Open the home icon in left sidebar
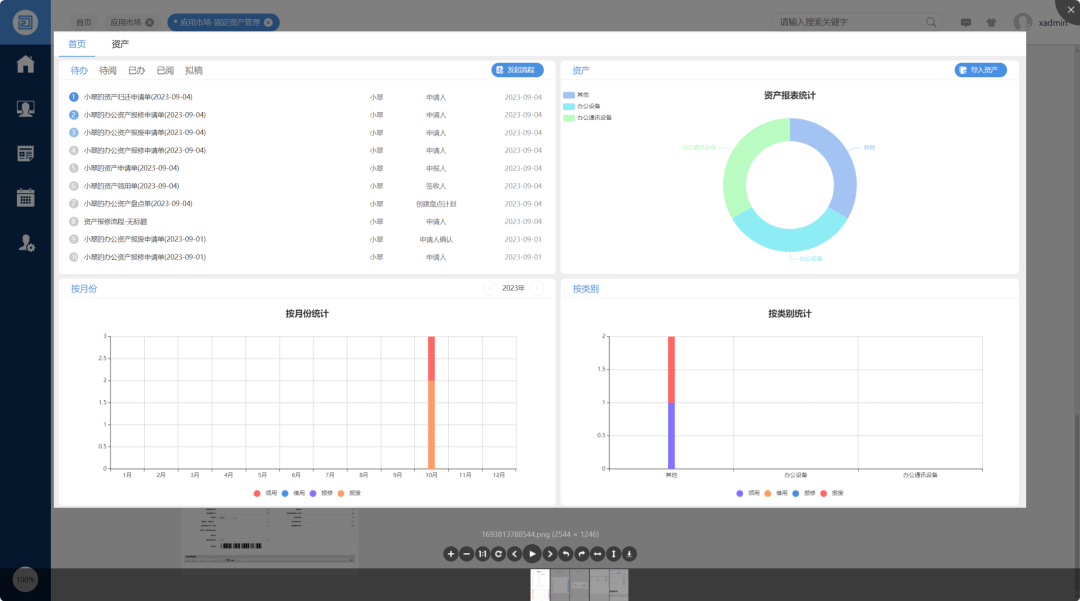The width and height of the screenshot is (1080, 601). pyautogui.click(x=25, y=64)
